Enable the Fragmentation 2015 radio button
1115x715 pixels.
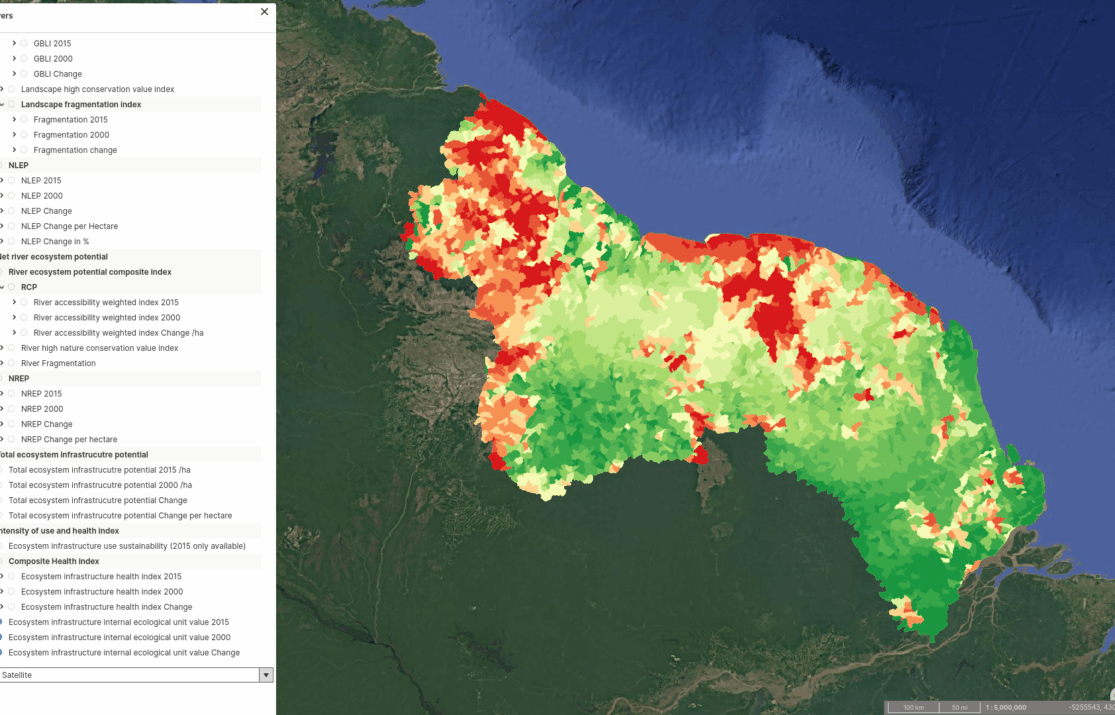point(24,120)
